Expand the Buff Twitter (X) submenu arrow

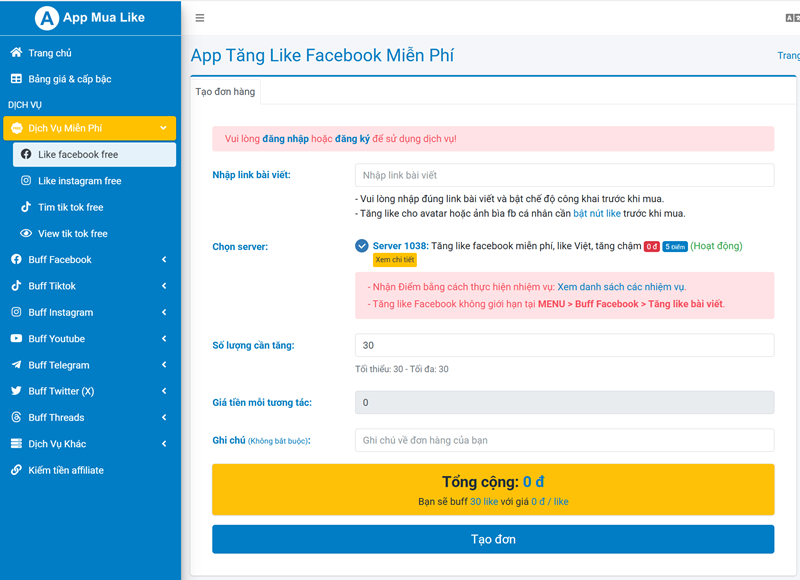click(164, 391)
